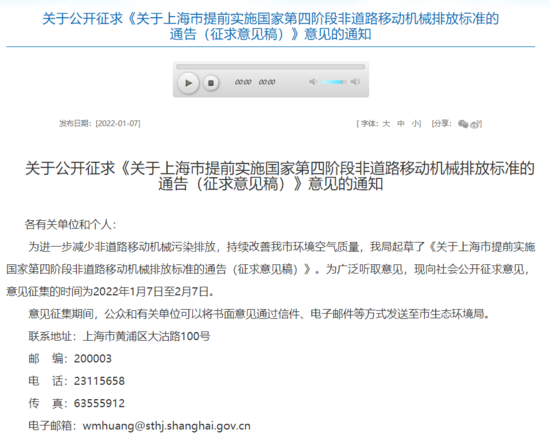Click the total duration time readout
Viewport: 550px width, 441px height.
[x=267, y=82]
